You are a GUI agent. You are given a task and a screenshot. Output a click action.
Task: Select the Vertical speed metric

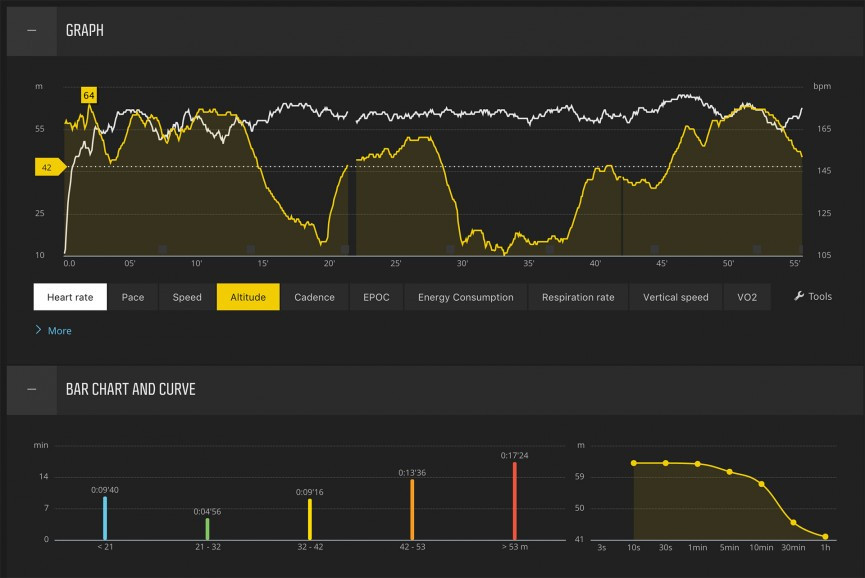point(675,296)
